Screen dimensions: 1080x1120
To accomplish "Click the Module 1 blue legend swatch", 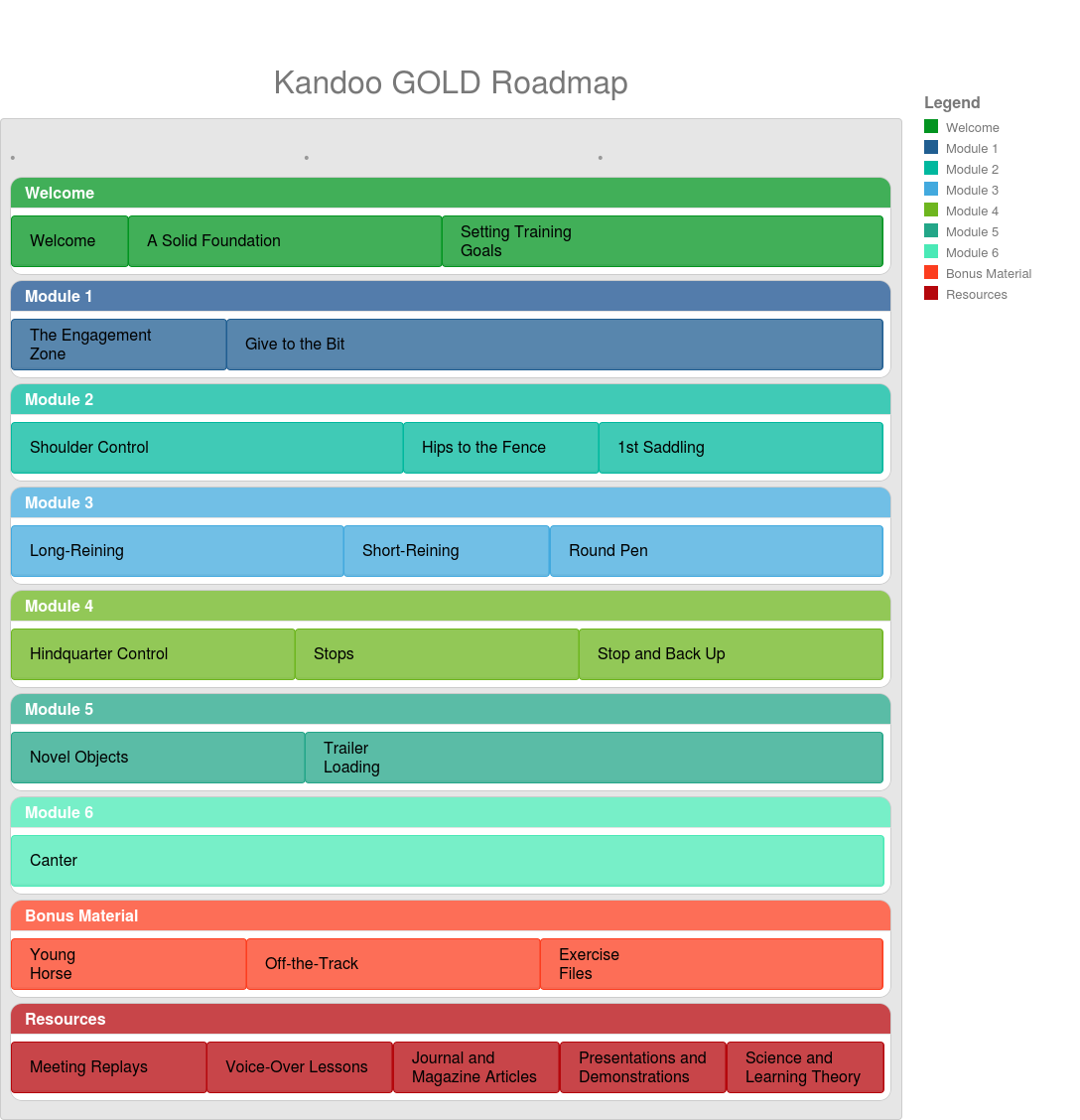I will [x=931, y=147].
